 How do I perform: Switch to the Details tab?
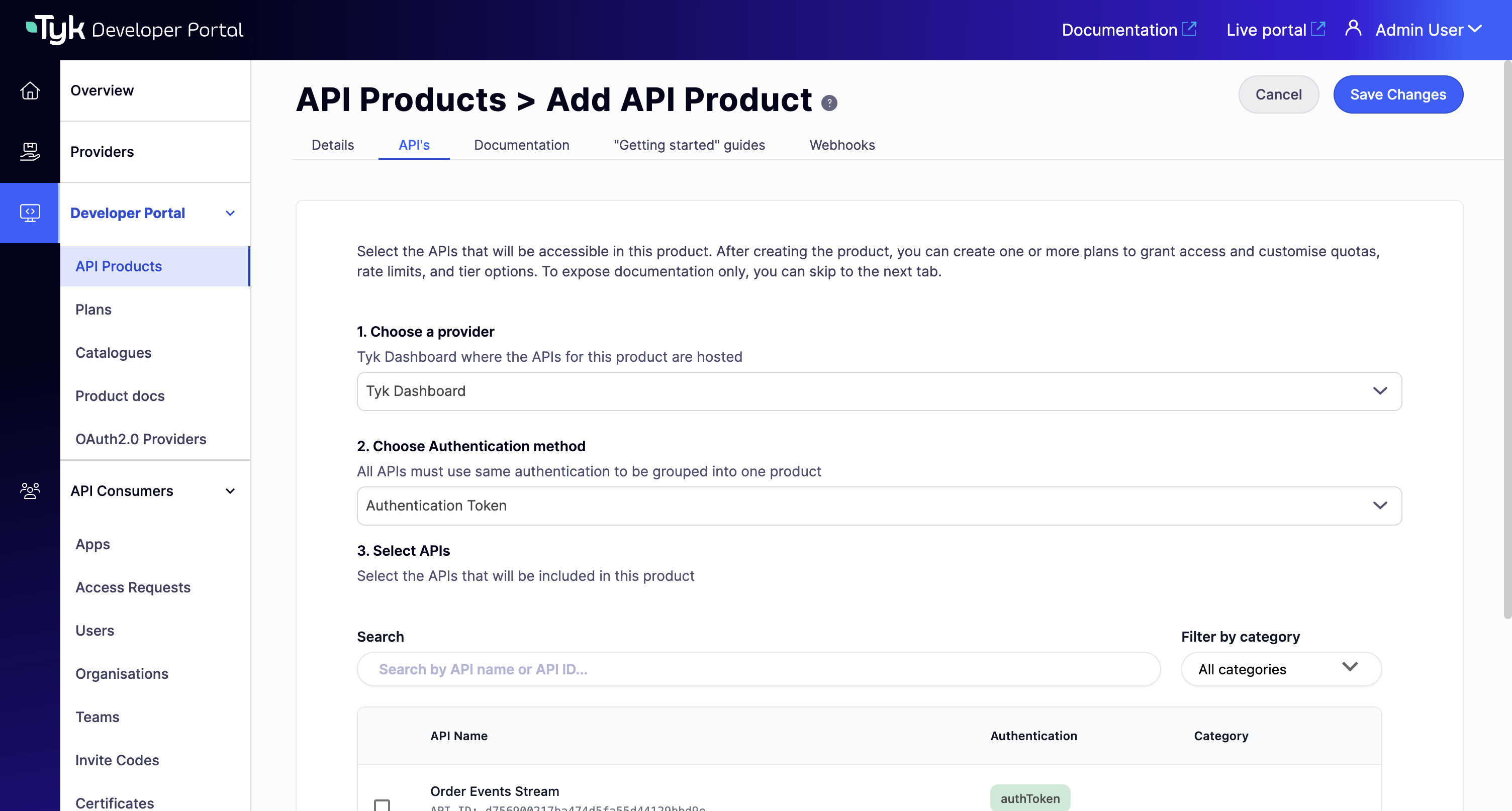click(332, 145)
